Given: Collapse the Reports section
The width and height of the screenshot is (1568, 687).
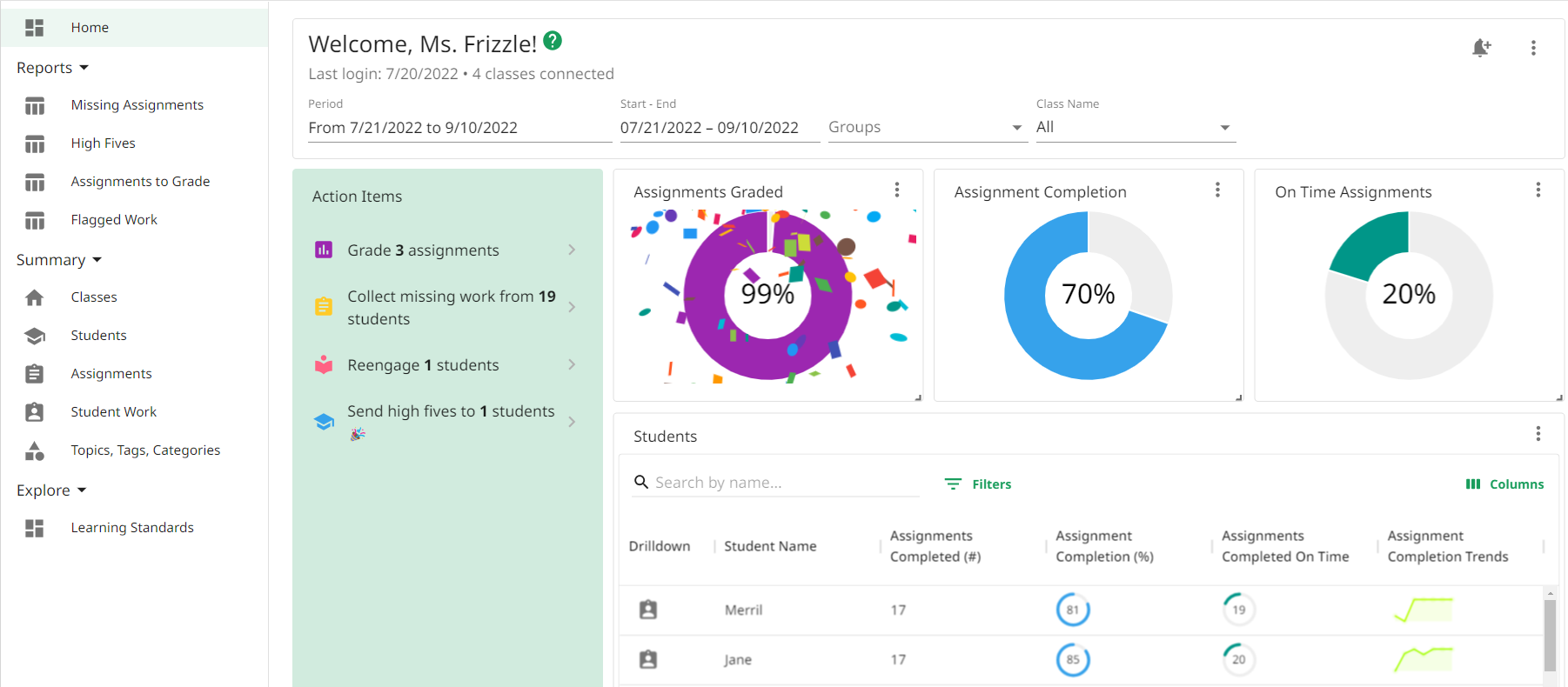Looking at the screenshot, I should coord(52,68).
